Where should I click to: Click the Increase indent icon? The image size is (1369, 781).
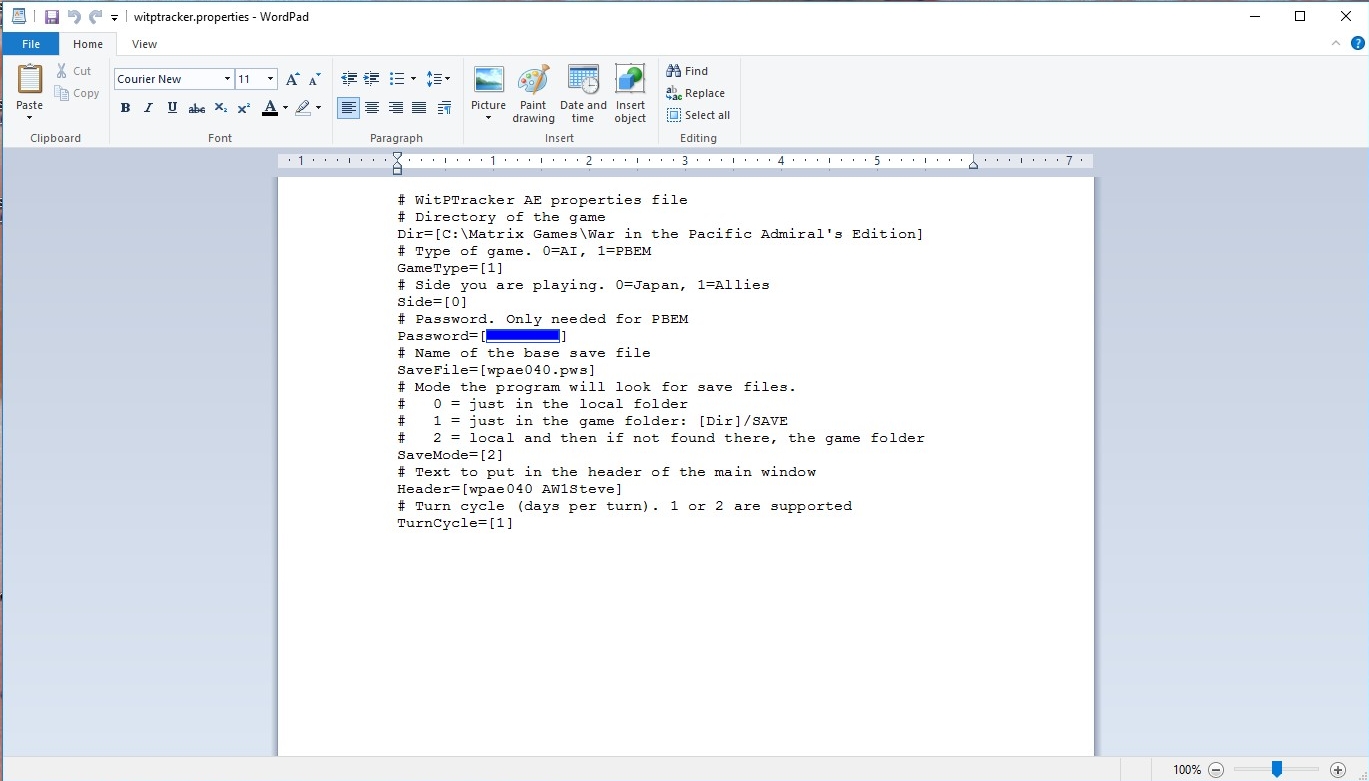(x=371, y=79)
